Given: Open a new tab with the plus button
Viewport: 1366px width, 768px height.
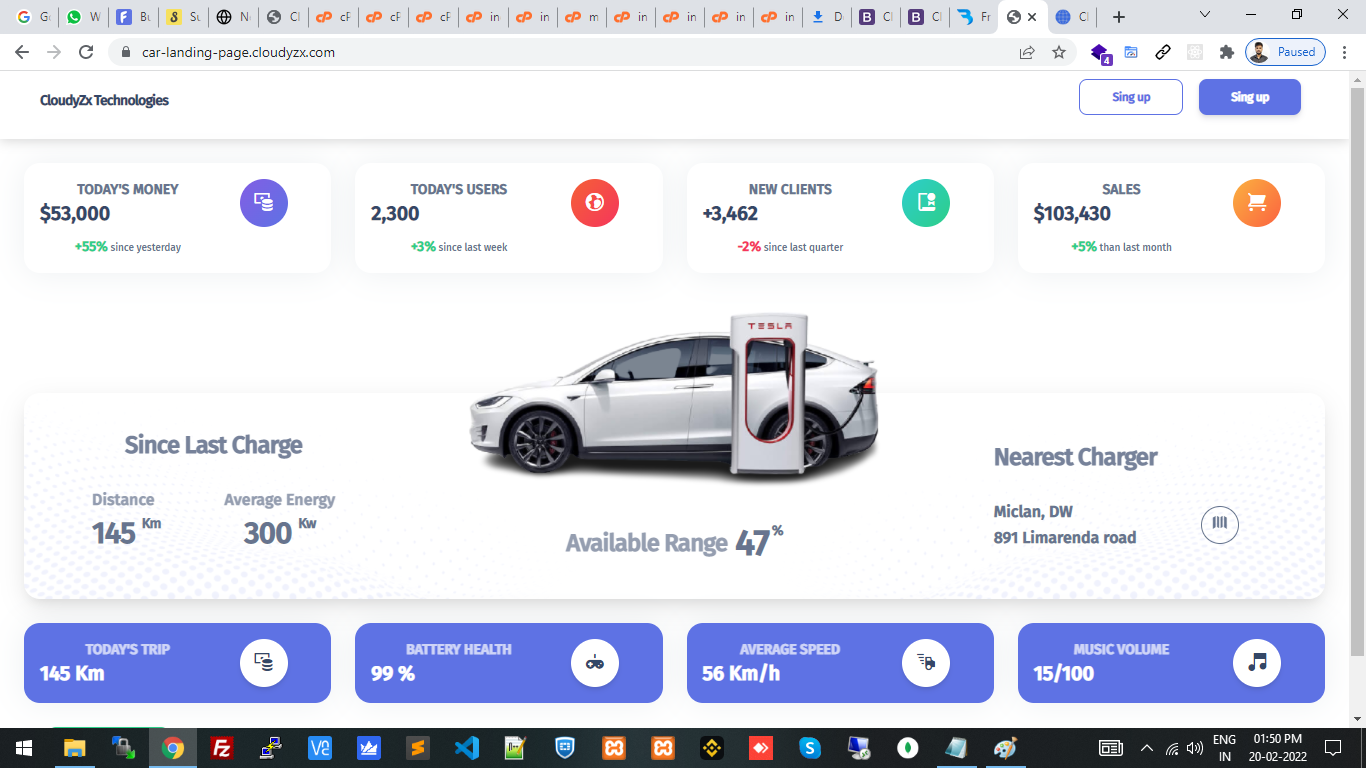Looking at the screenshot, I should [x=1119, y=17].
